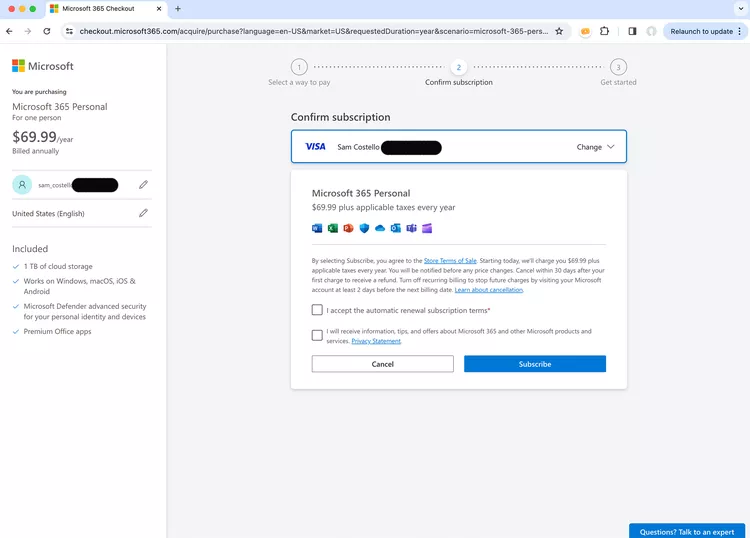This screenshot has width=750, height=538.
Task: Open the tab search dropdown arrow
Action: 740,9
